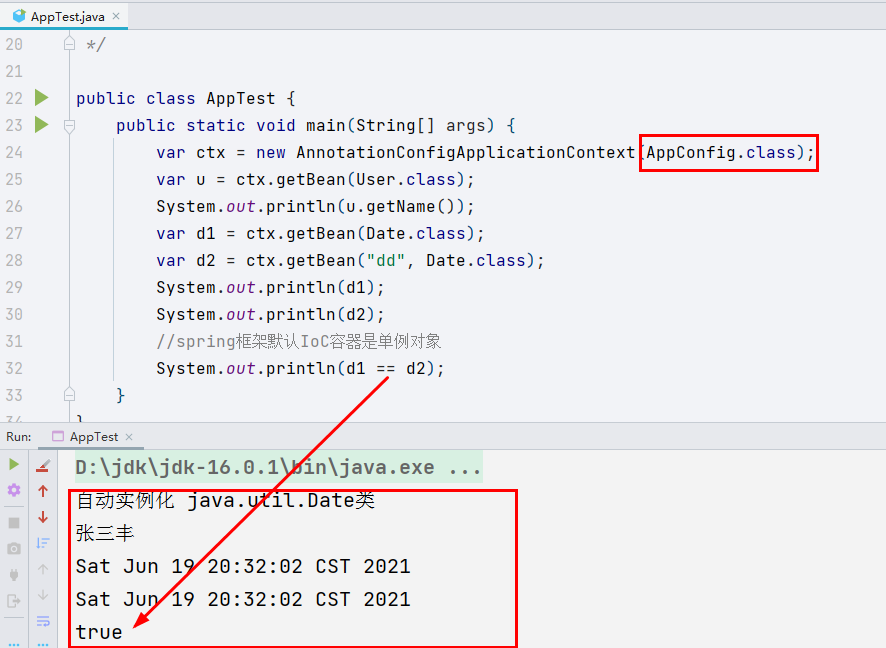The height and width of the screenshot is (648, 886).
Task: Click the AppTest run tab window icon
Action: pos(58,436)
